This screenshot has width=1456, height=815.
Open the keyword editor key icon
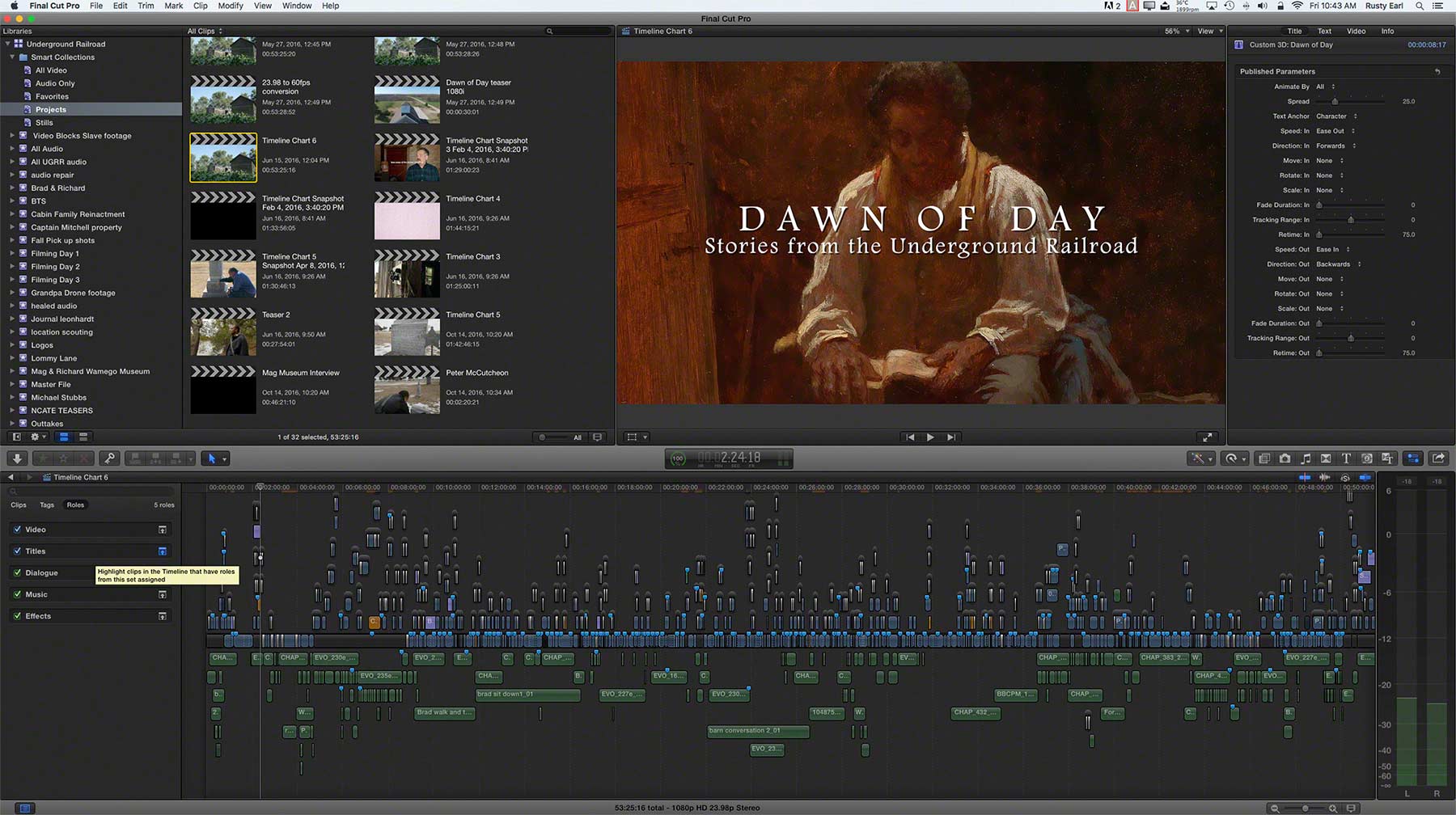coord(110,458)
